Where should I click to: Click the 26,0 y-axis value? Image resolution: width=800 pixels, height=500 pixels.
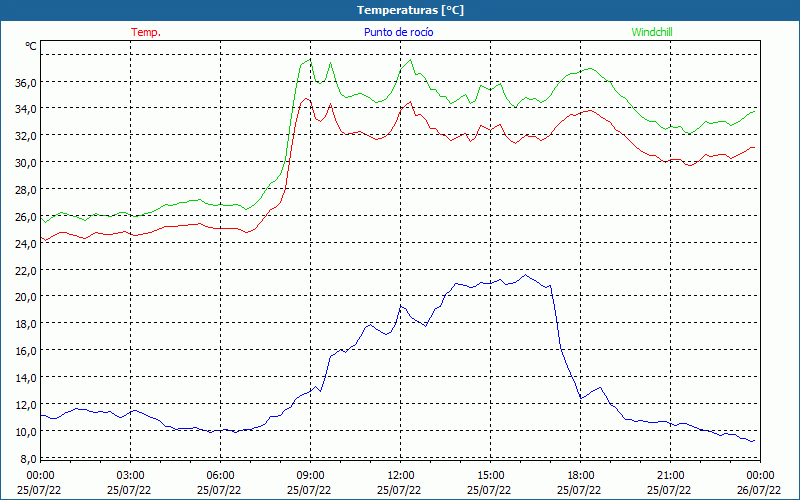tap(26, 217)
